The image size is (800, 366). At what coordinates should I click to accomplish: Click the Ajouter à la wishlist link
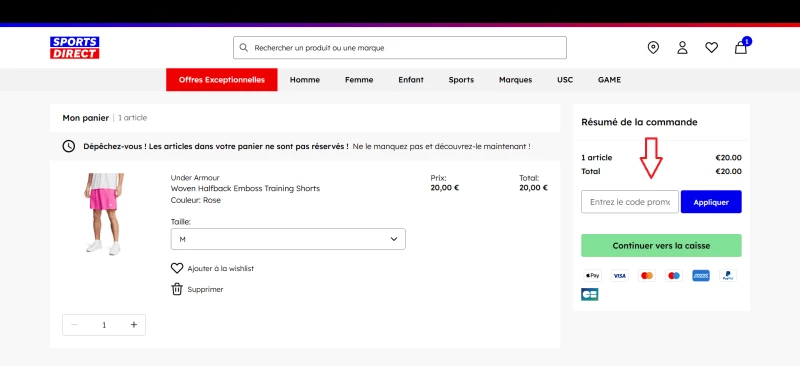coord(220,269)
